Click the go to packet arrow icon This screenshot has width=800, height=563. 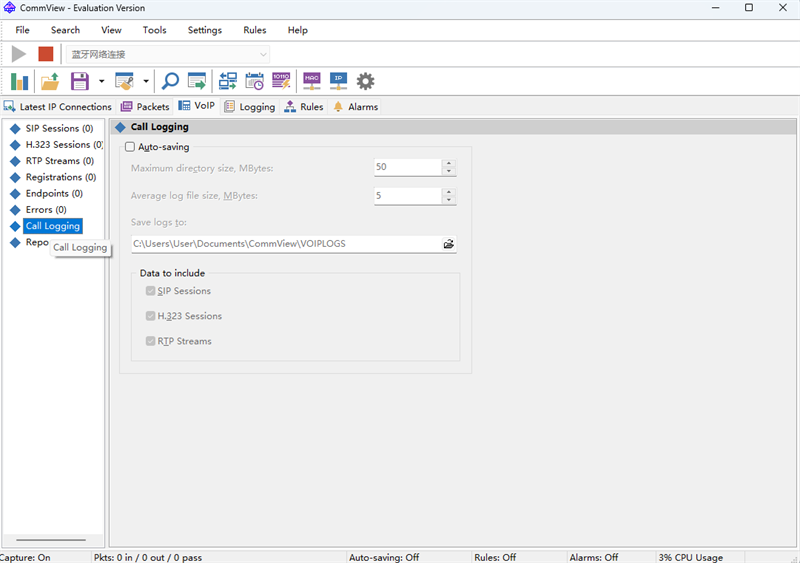point(197,81)
